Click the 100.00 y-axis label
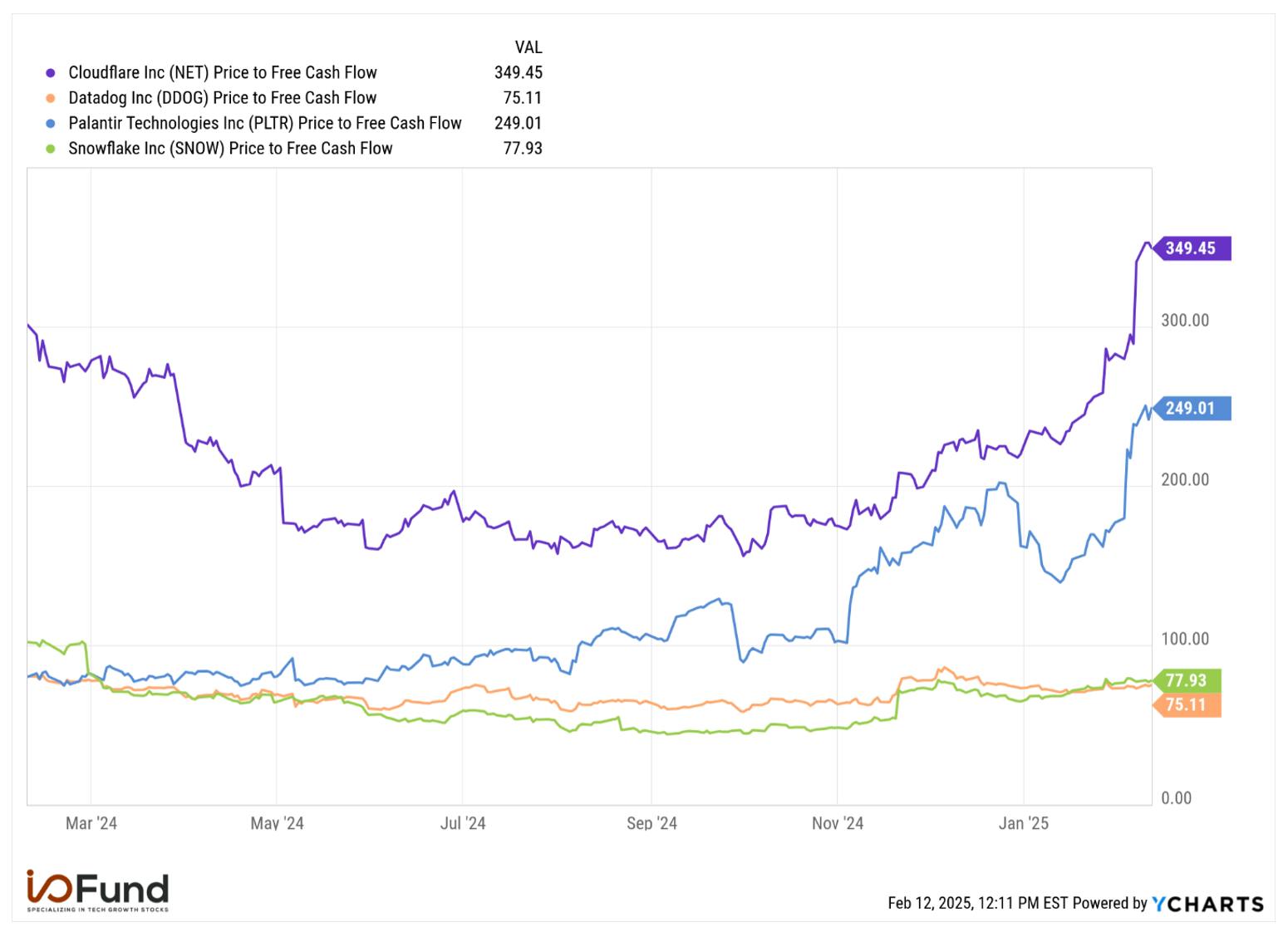This screenshot has height=932, width=1288. (1185, 640)
